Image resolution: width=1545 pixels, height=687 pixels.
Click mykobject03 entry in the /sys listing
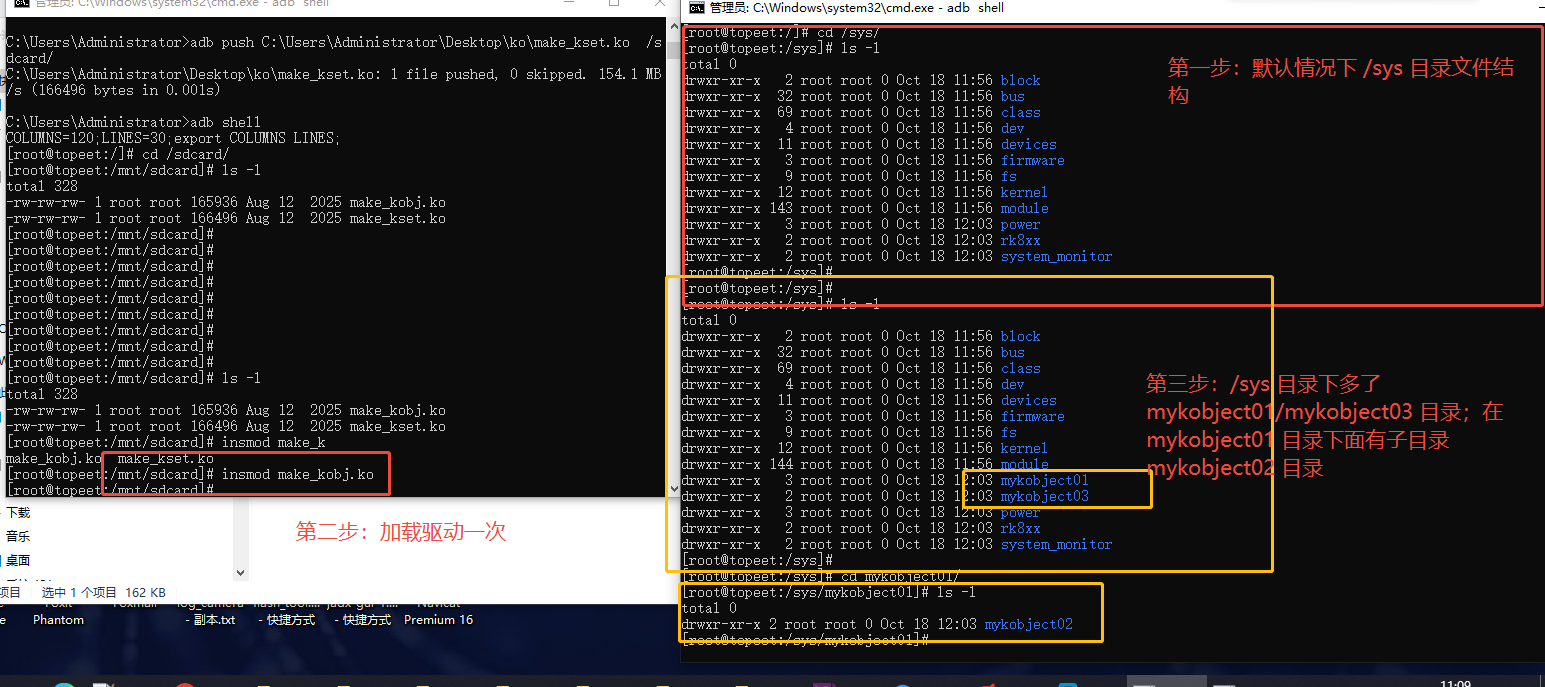[x=1044, y=496]
